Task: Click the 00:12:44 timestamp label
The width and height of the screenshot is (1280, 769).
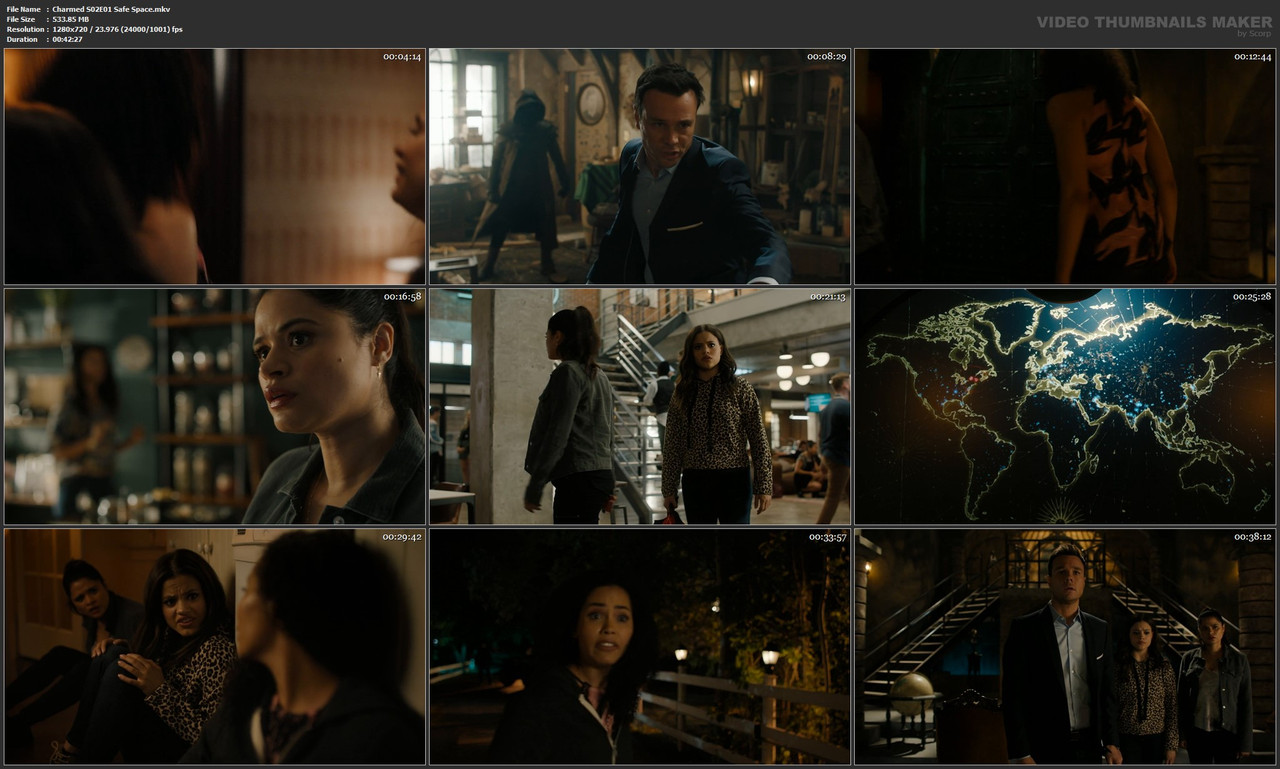Action: click(1252, 57)
